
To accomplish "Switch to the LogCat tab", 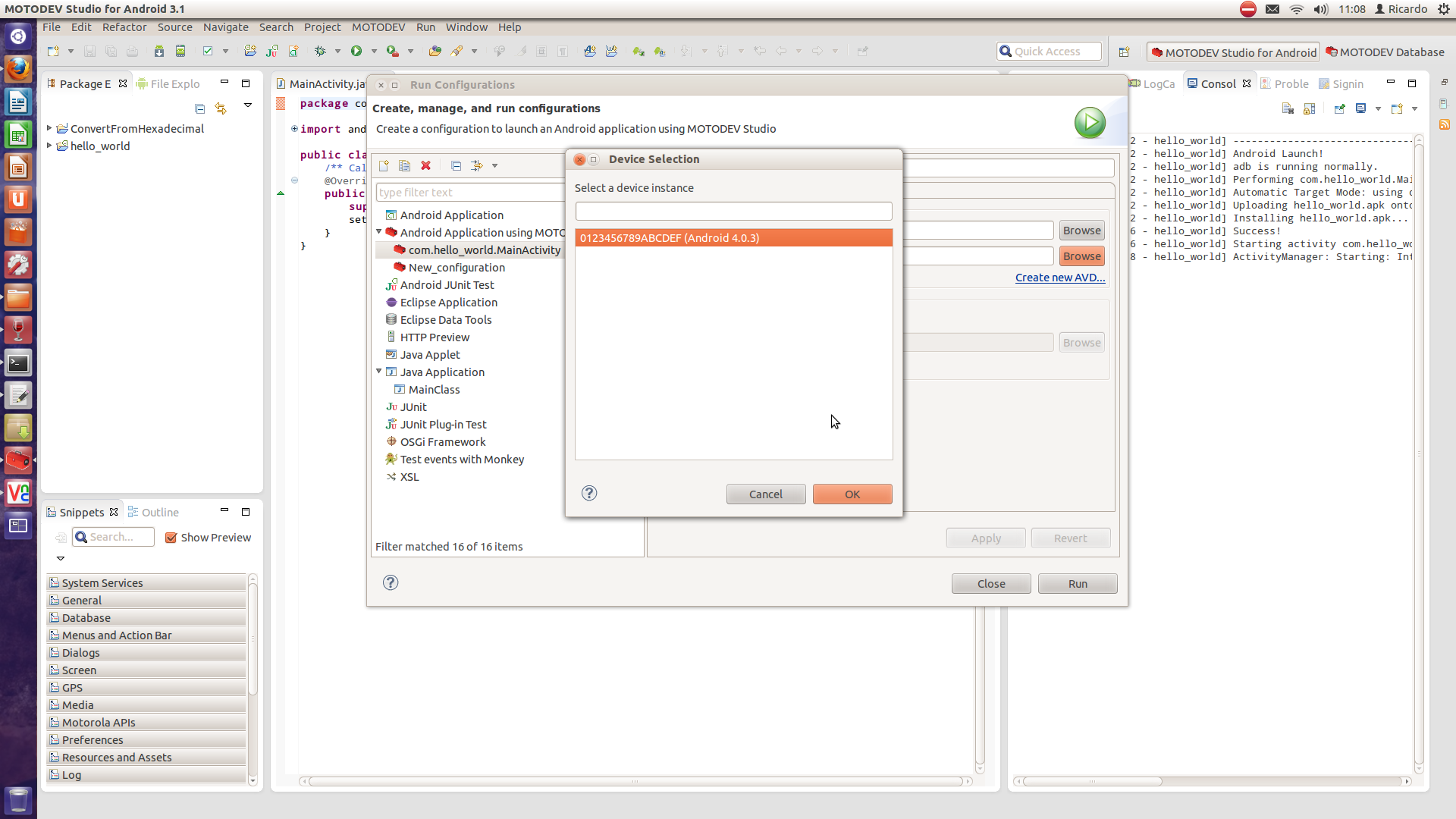I will [x=1153, y=83].
